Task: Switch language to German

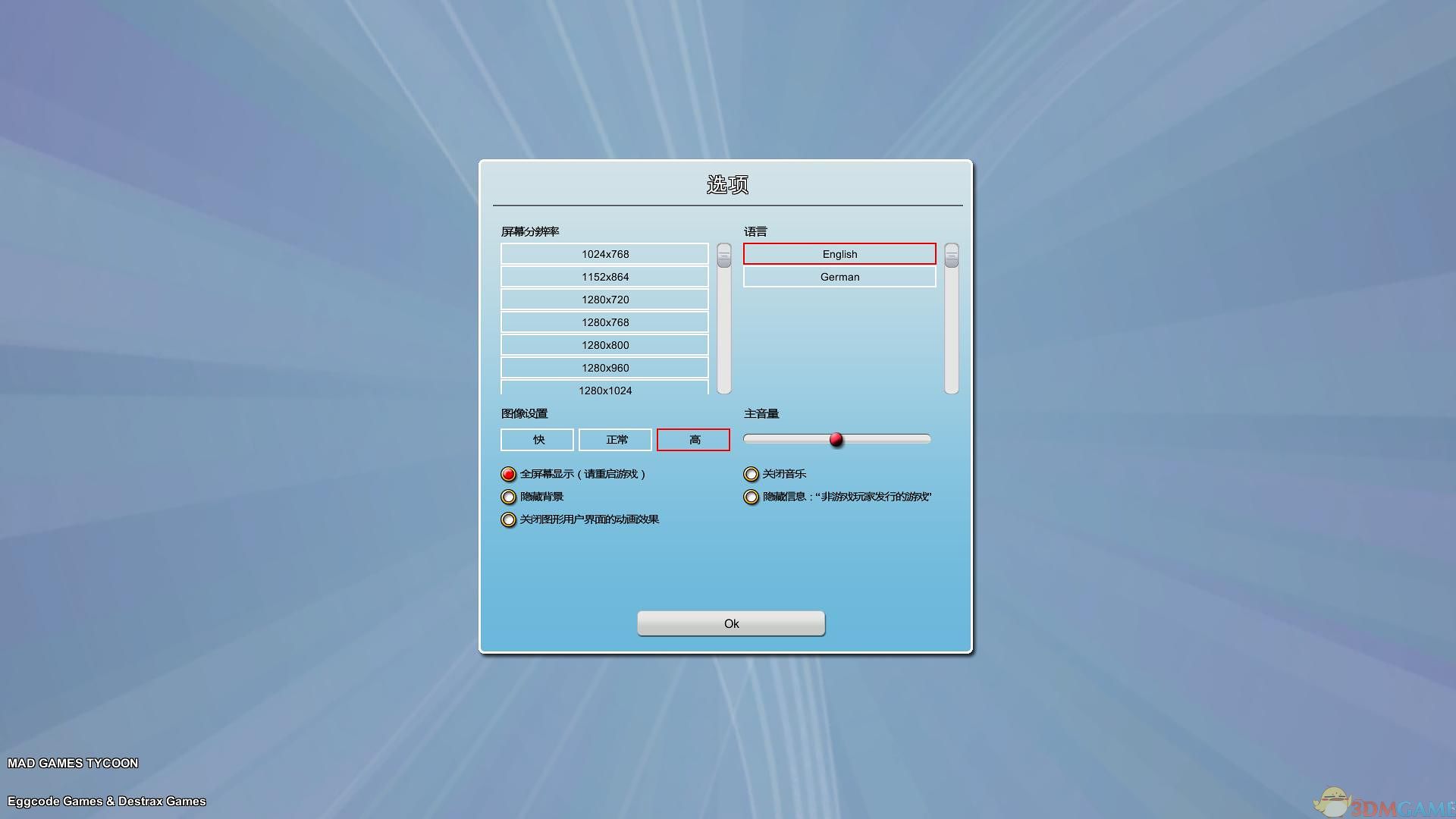Action: (839, 277)
